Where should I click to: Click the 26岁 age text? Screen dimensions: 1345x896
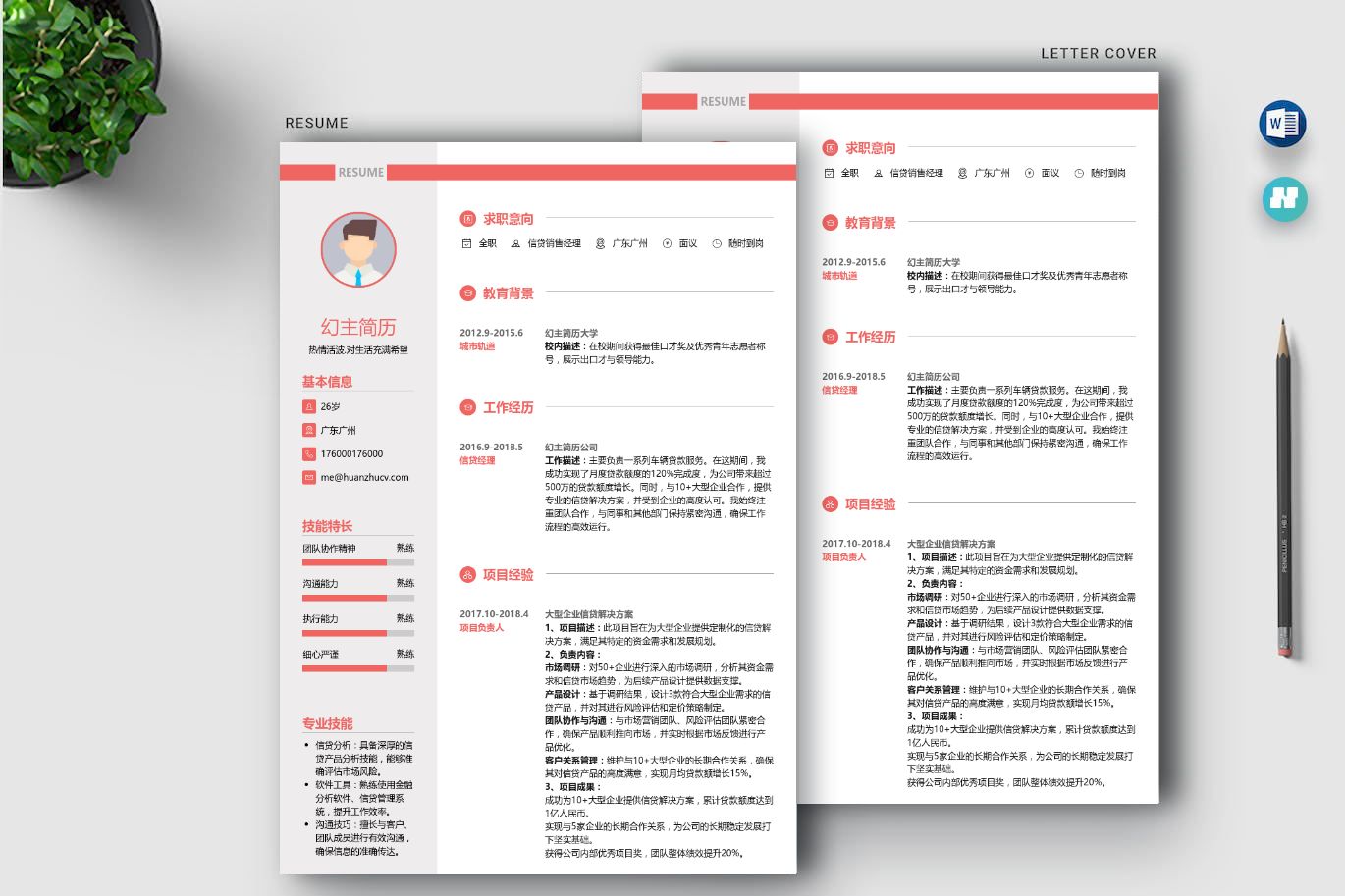[330, 406]
